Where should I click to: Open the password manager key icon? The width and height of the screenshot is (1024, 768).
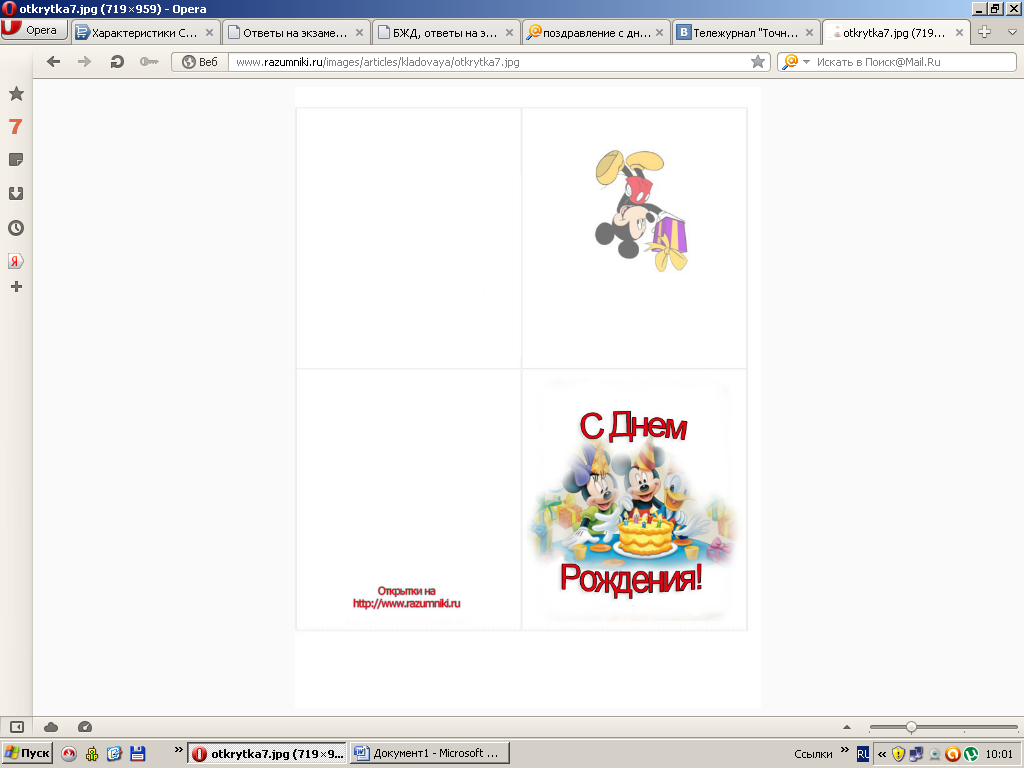[x=149, y=62]
